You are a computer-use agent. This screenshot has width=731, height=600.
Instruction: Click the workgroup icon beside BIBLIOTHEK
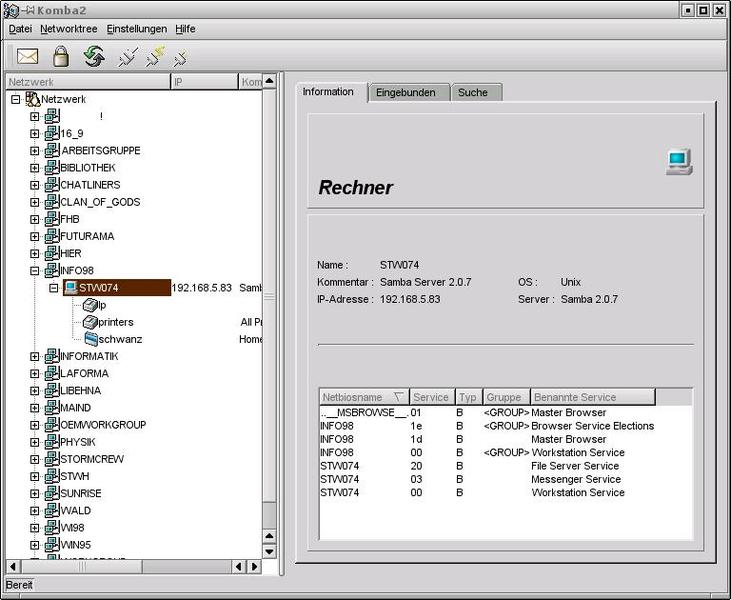52,167
